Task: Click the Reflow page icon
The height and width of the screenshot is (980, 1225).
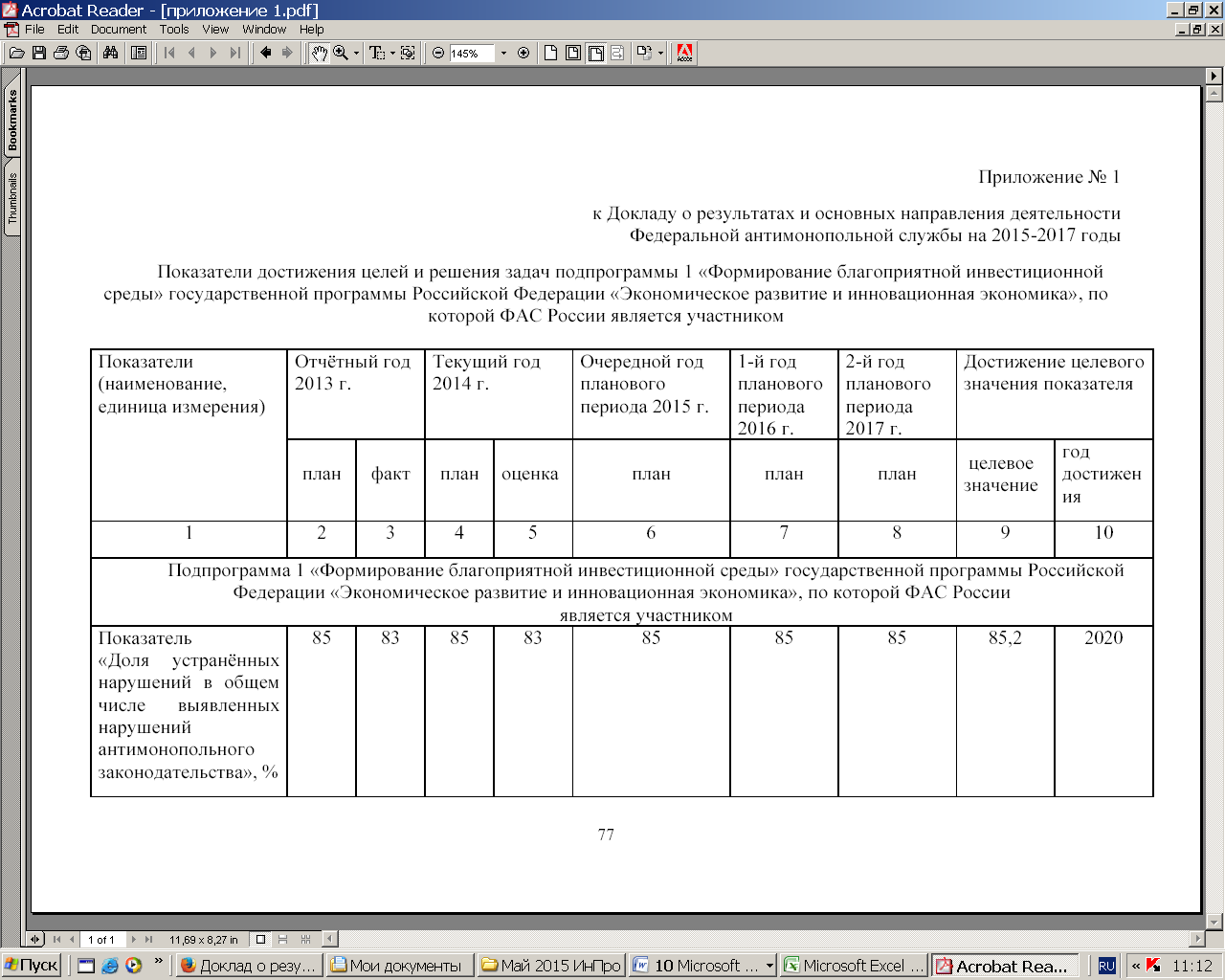Action: (617, 54)
